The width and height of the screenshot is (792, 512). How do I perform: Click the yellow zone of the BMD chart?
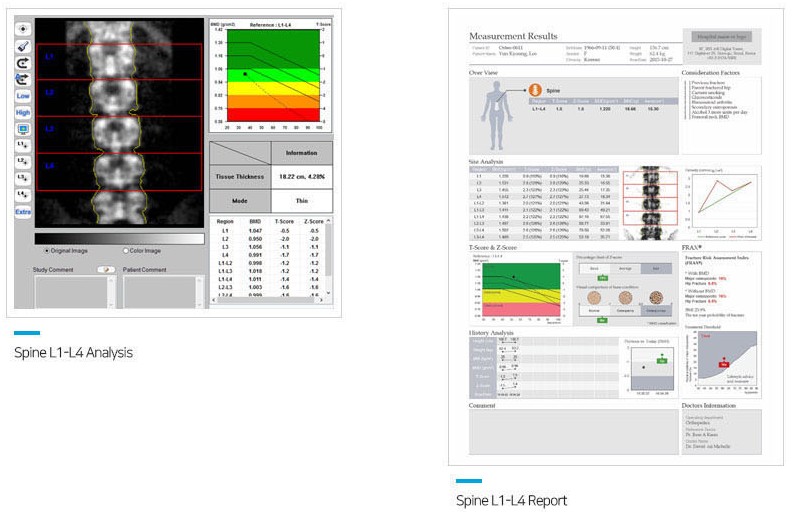point(273,89)
